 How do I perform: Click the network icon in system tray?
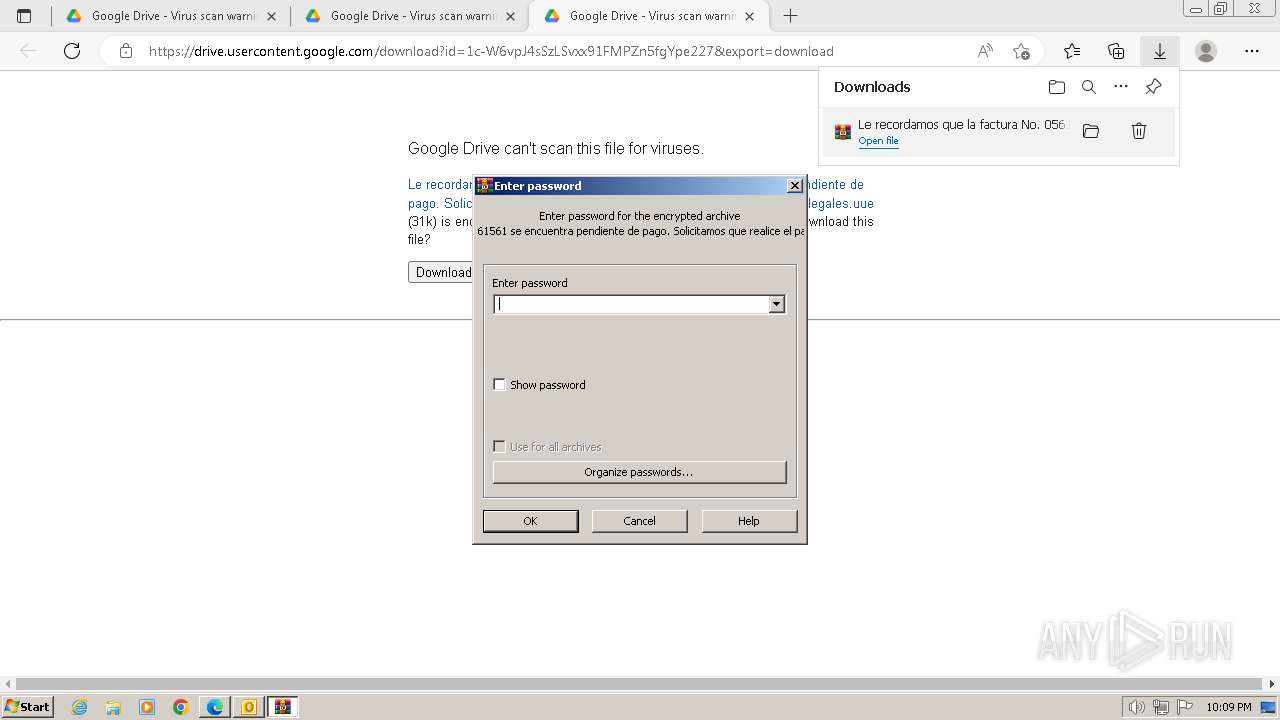tap(1161, 707)
